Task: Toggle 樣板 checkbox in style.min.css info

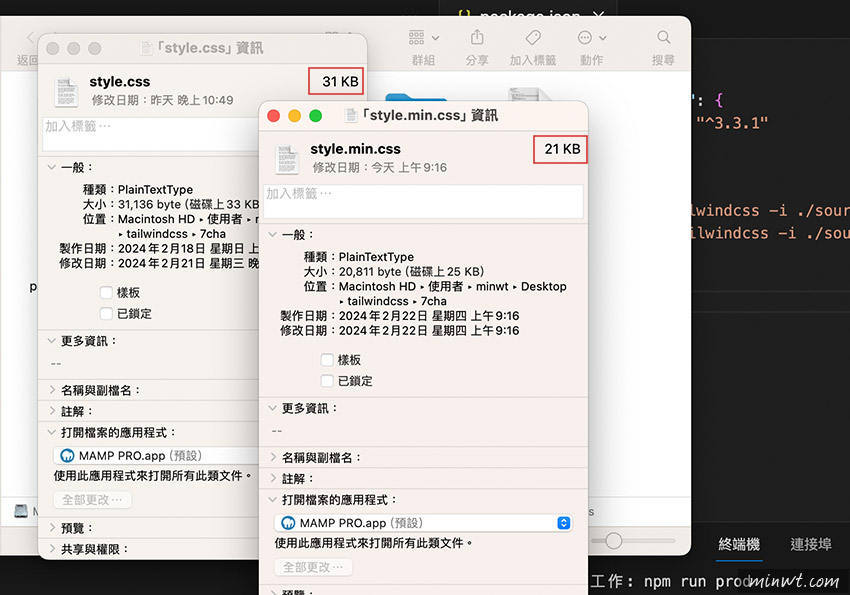Action: coord(327,360)
